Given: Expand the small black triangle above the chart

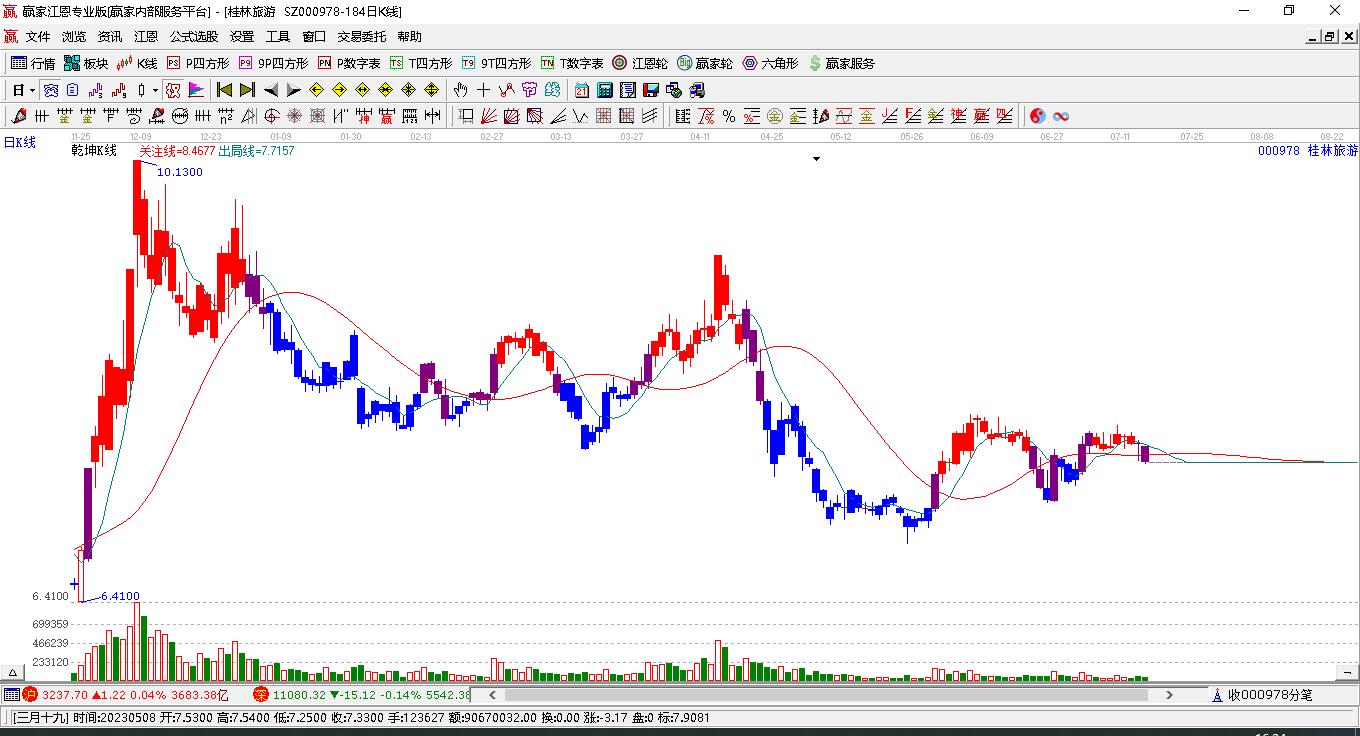Looking at the screenshot, I should click(816, 159).
